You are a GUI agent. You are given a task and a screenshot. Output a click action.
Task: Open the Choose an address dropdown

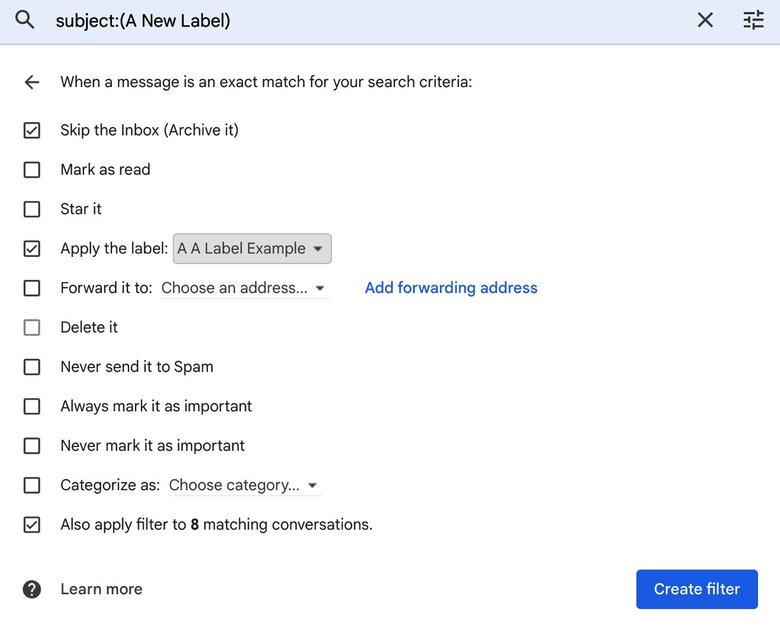(245, 288)
